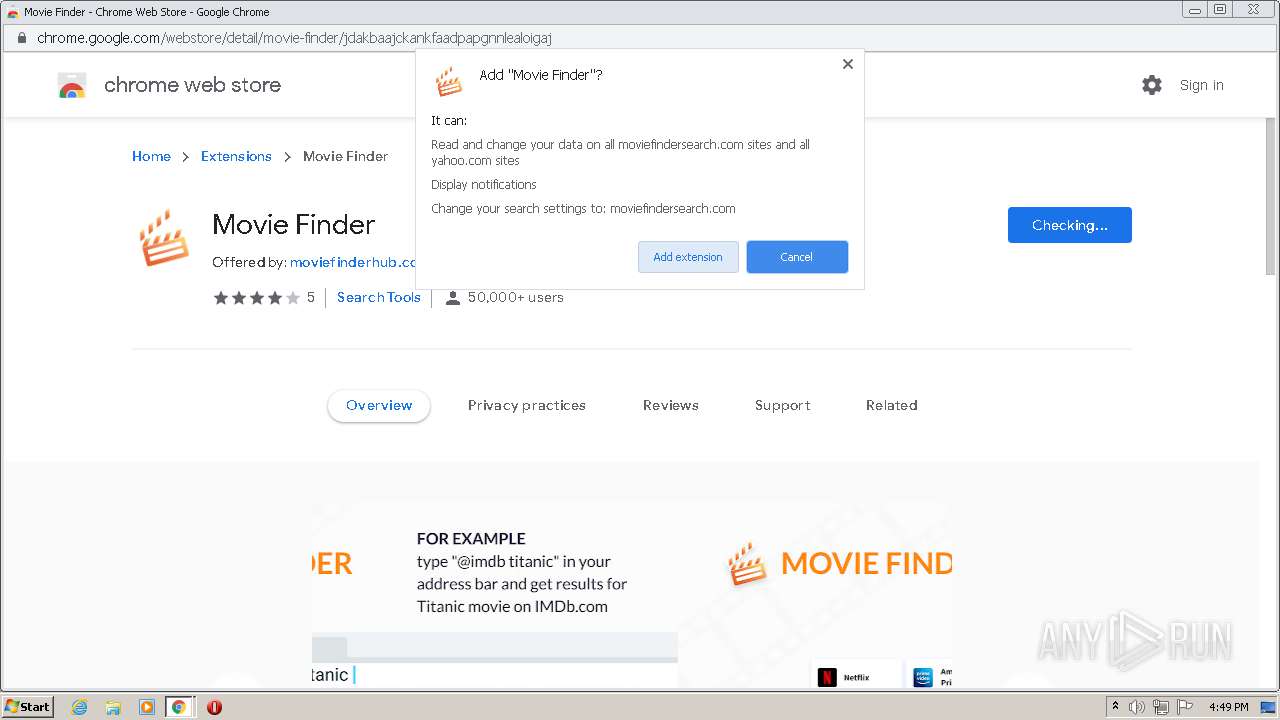Viewport: 1280px width, 720px height.
Task: Open the Support tab
Action: (x=783, y=405)
